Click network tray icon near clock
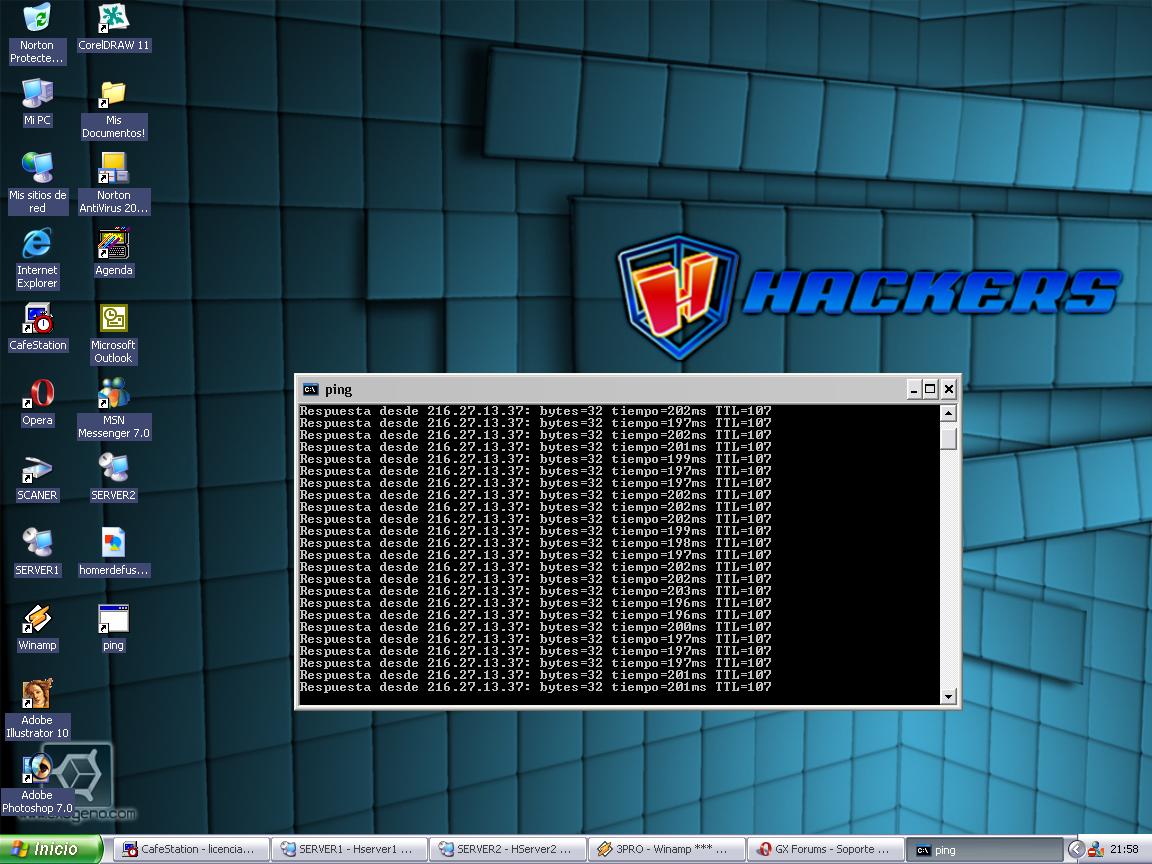The image size is (1152, 864). 1096,850
